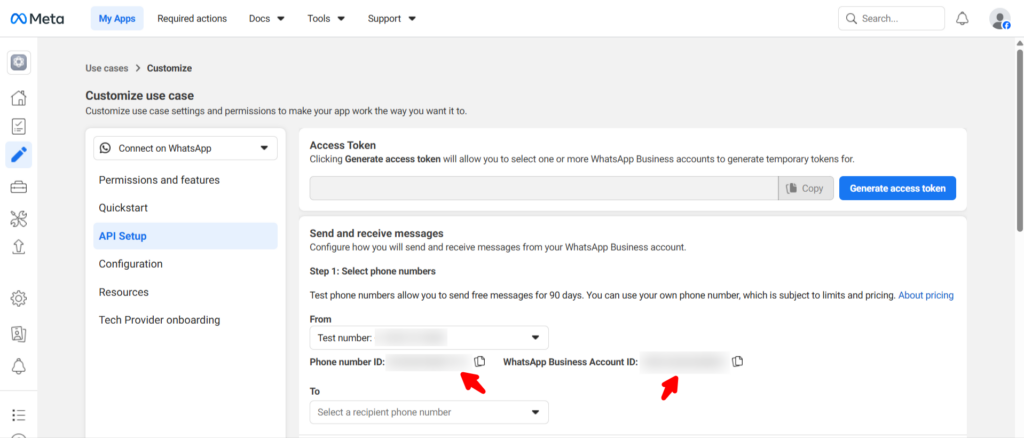Open the briefcase icon in sidebar
This screenshot has width=1024, height=438.
coord(18,187)
